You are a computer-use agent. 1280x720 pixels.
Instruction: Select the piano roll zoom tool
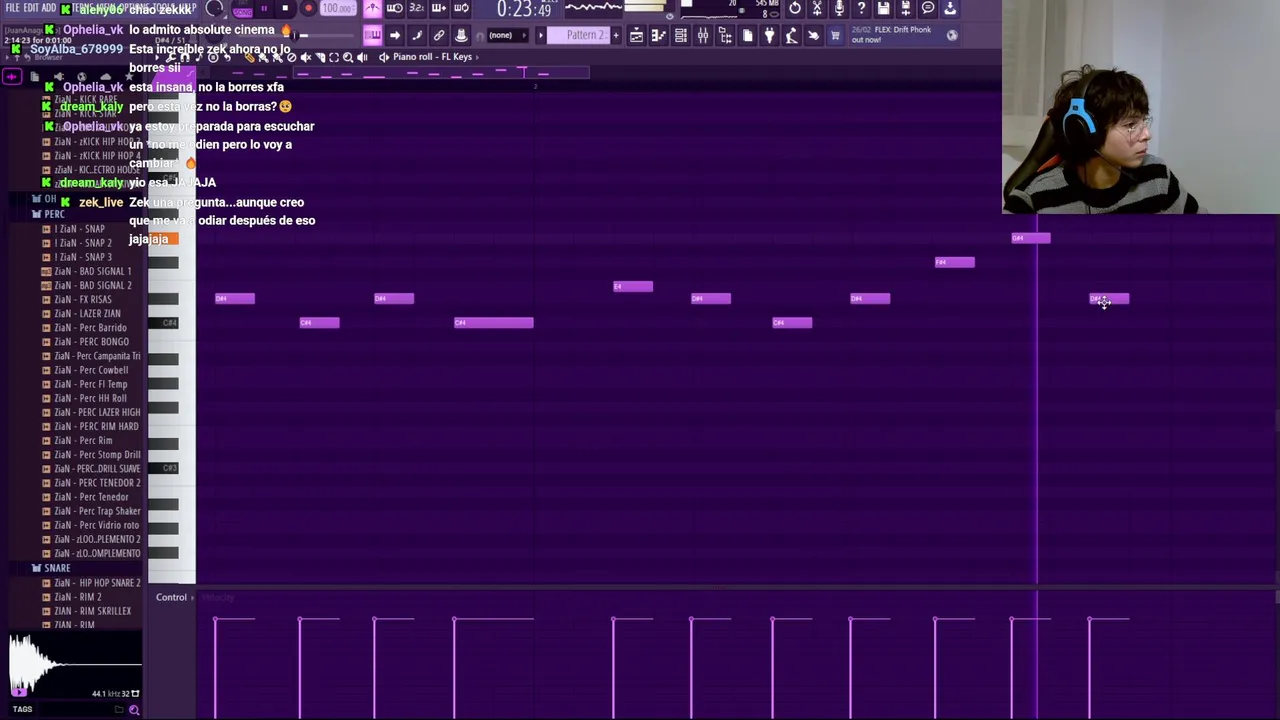[x=348, y=57]
